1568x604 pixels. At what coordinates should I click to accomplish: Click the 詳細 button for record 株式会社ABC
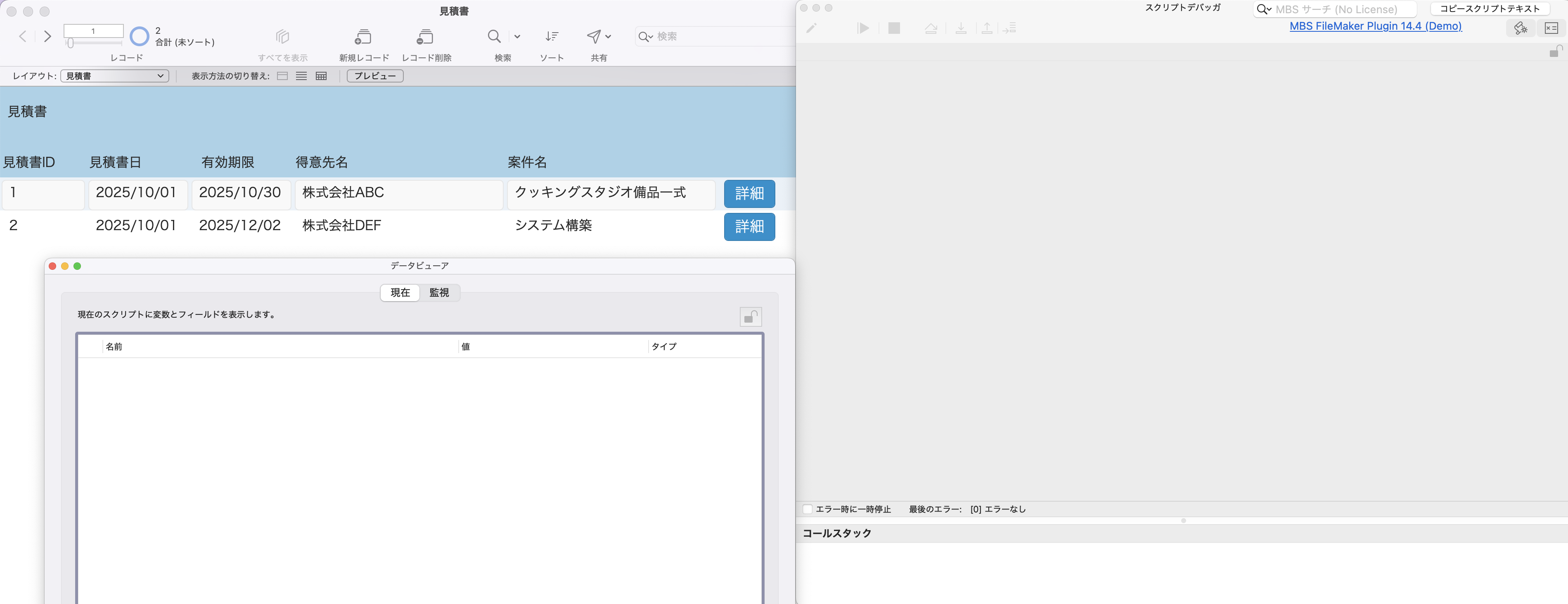pyautogui.click(x=748, y=193)
